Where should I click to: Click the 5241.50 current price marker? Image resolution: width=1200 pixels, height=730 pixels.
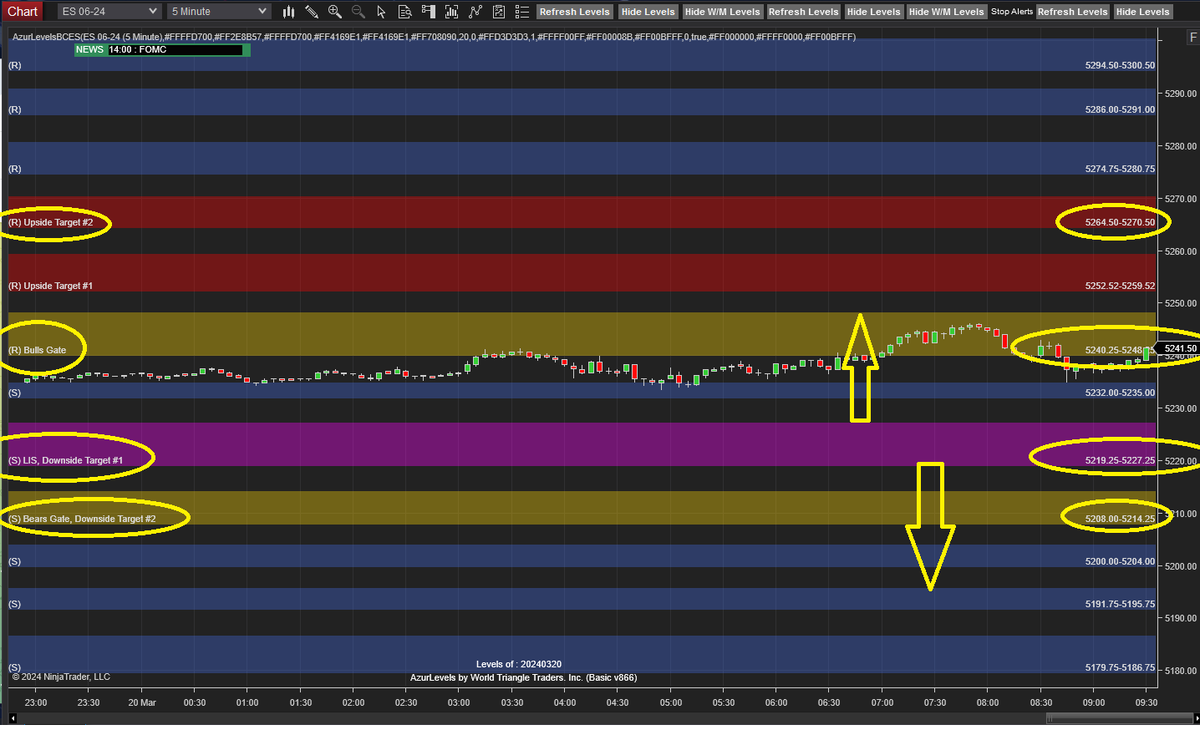click(1177, 349)
